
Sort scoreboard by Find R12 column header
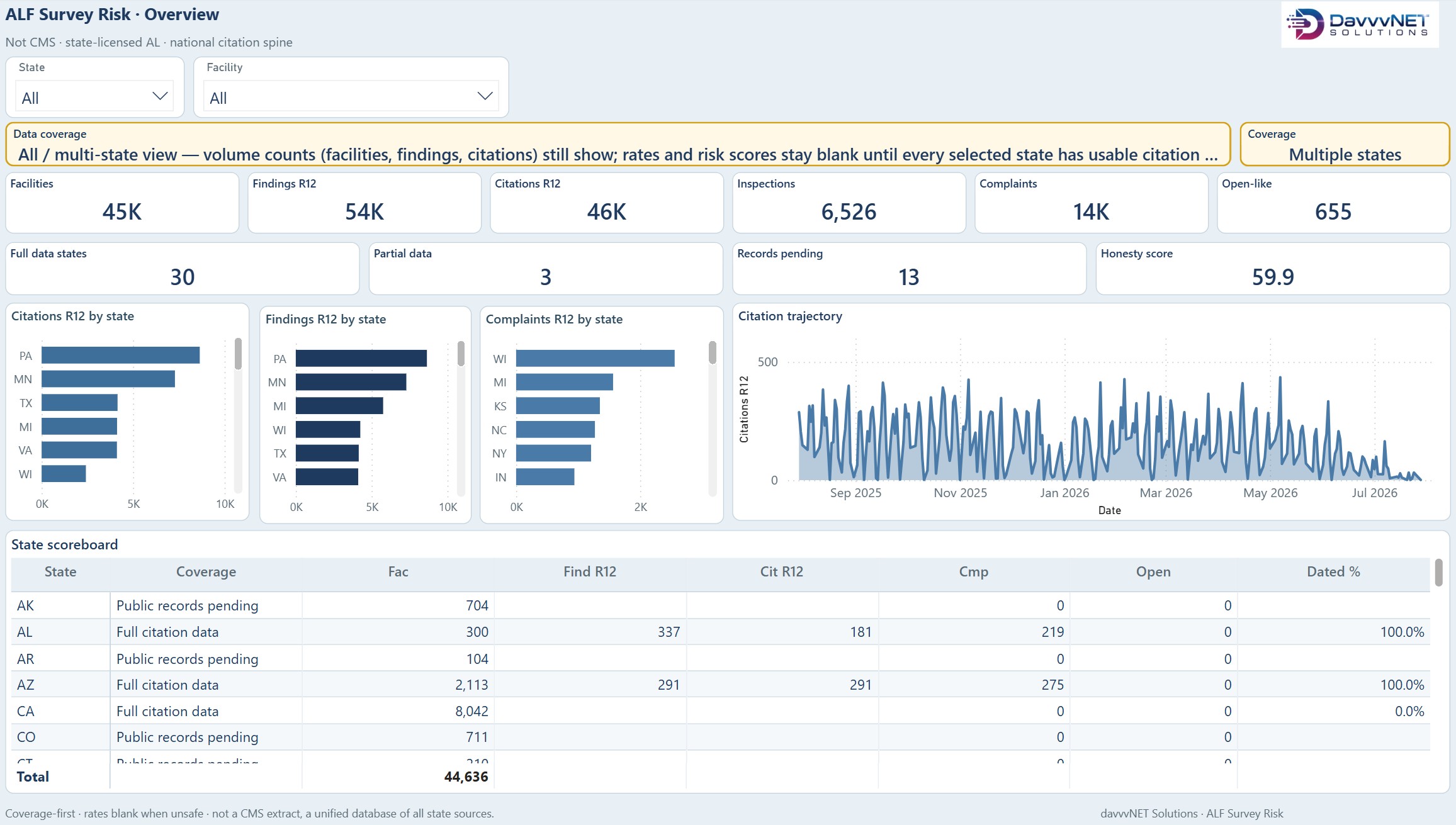590,571
